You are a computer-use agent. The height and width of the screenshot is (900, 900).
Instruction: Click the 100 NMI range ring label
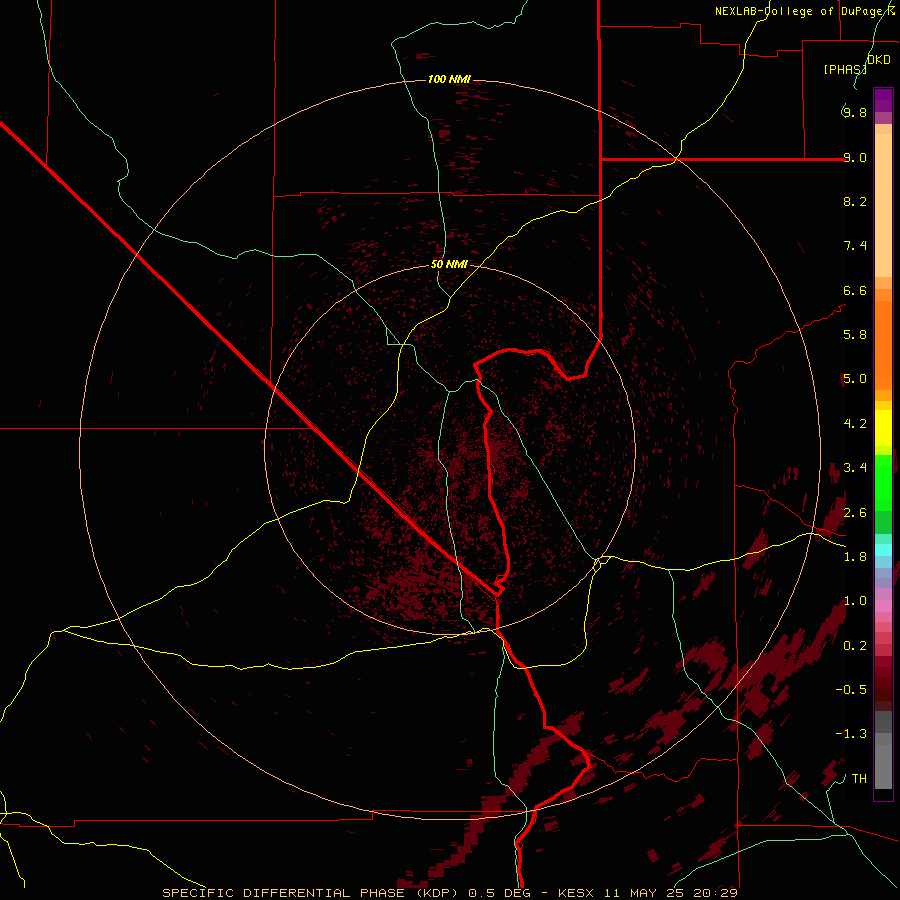(449, 79)
